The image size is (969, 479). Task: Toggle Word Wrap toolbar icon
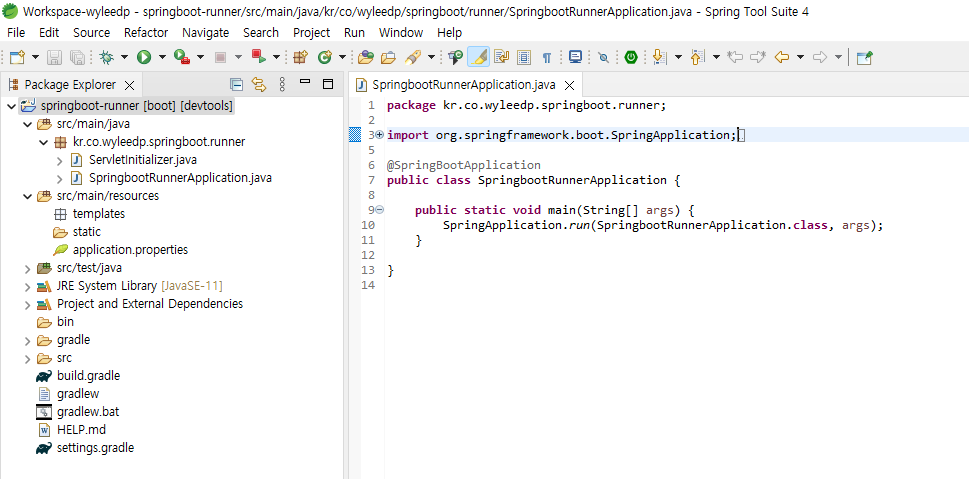[501, 57]
